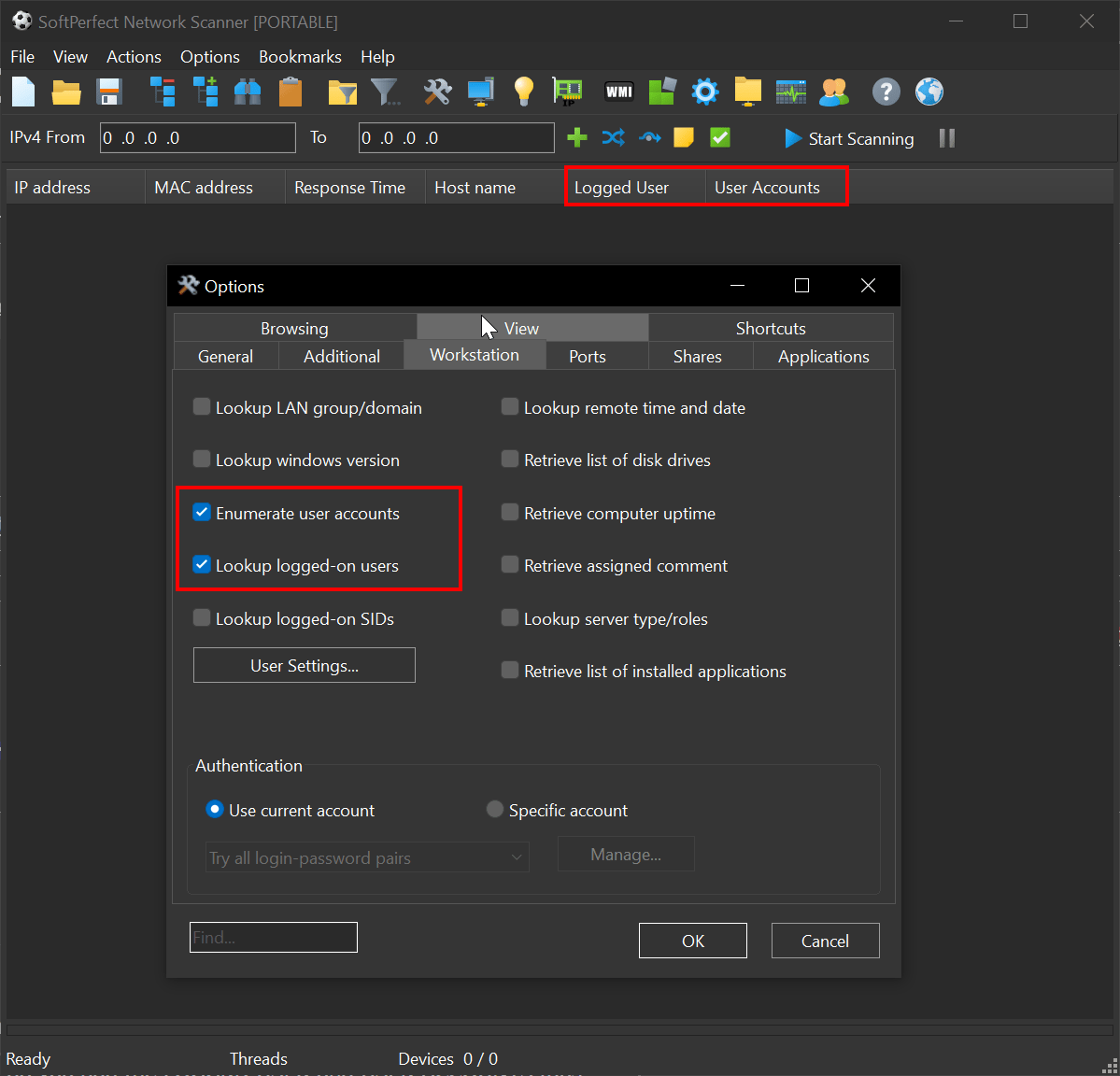Click the IPv4 From address field
Viewport: 1120px width, 1076px height.
[198, 138]
